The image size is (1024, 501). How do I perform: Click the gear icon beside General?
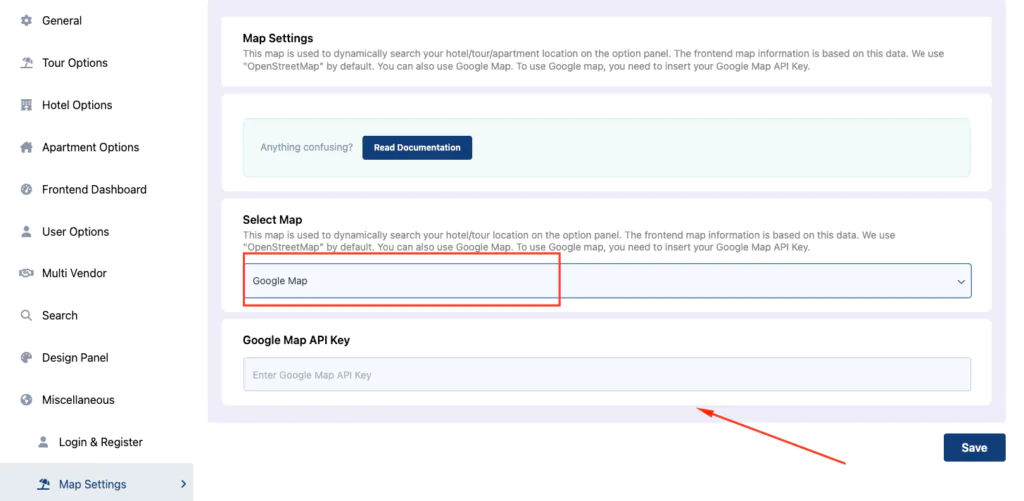26,21
